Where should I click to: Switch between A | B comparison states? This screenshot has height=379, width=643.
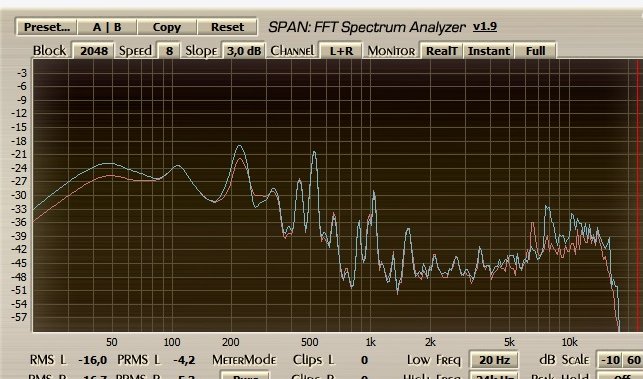[107, 27]
